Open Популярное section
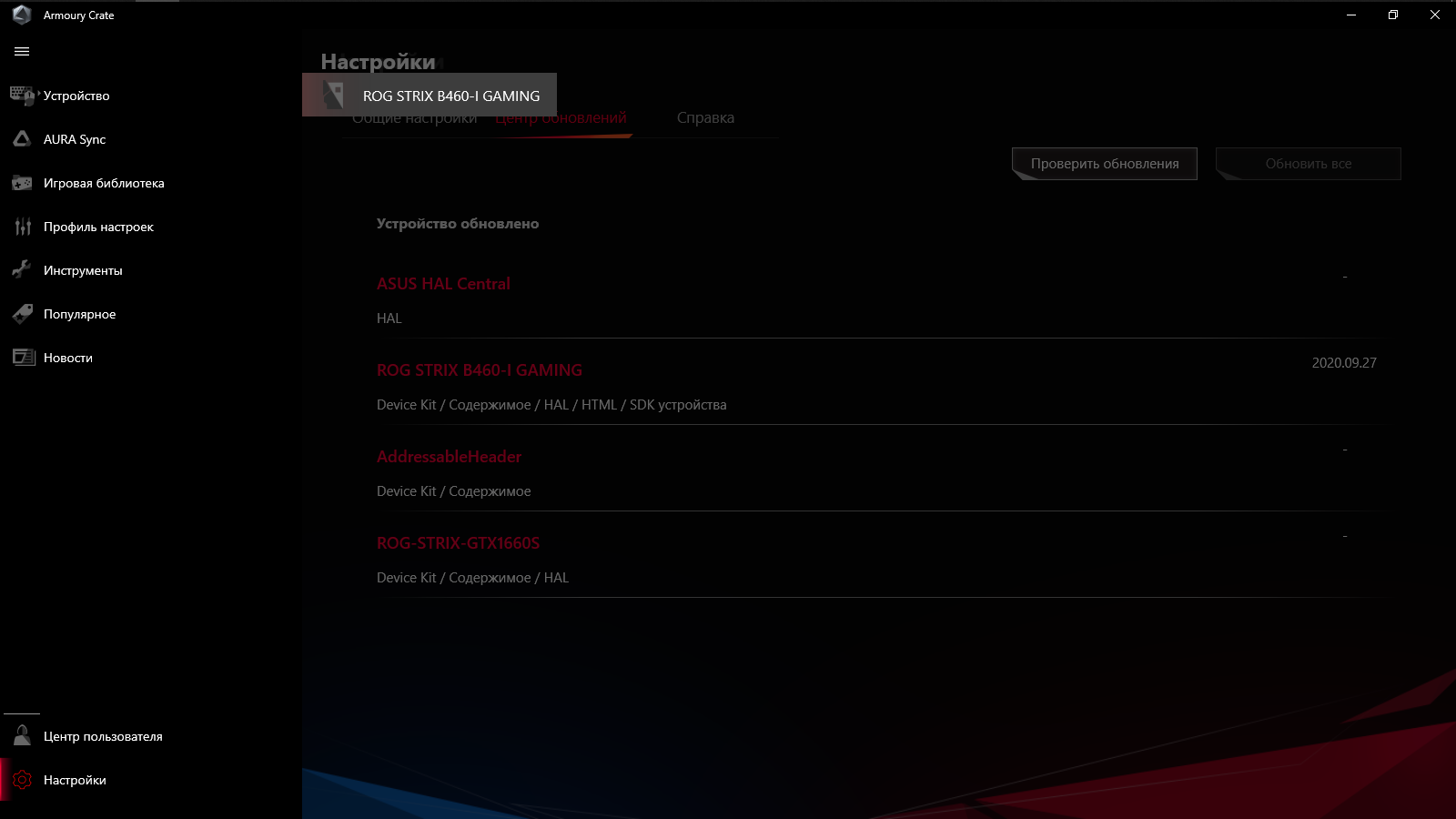Viewport: 1456px width, 819px height. pos(80,314)
